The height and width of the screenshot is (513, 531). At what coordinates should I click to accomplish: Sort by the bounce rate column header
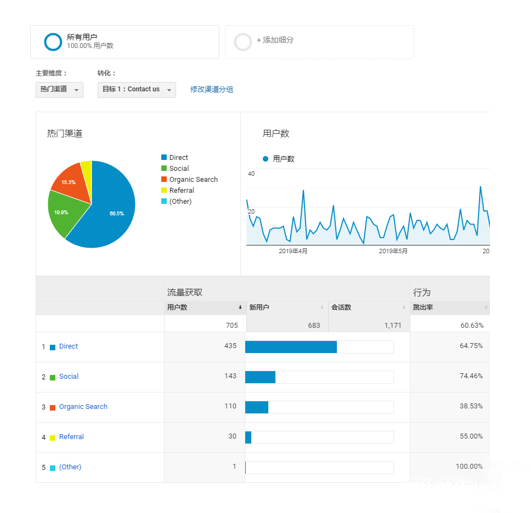coord(450,307)
